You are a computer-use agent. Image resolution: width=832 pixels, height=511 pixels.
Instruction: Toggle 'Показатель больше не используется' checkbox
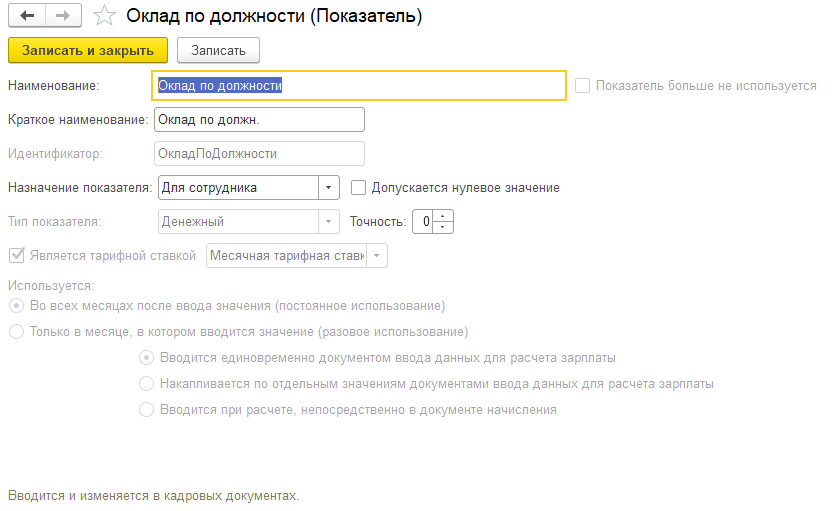(583, 86)
